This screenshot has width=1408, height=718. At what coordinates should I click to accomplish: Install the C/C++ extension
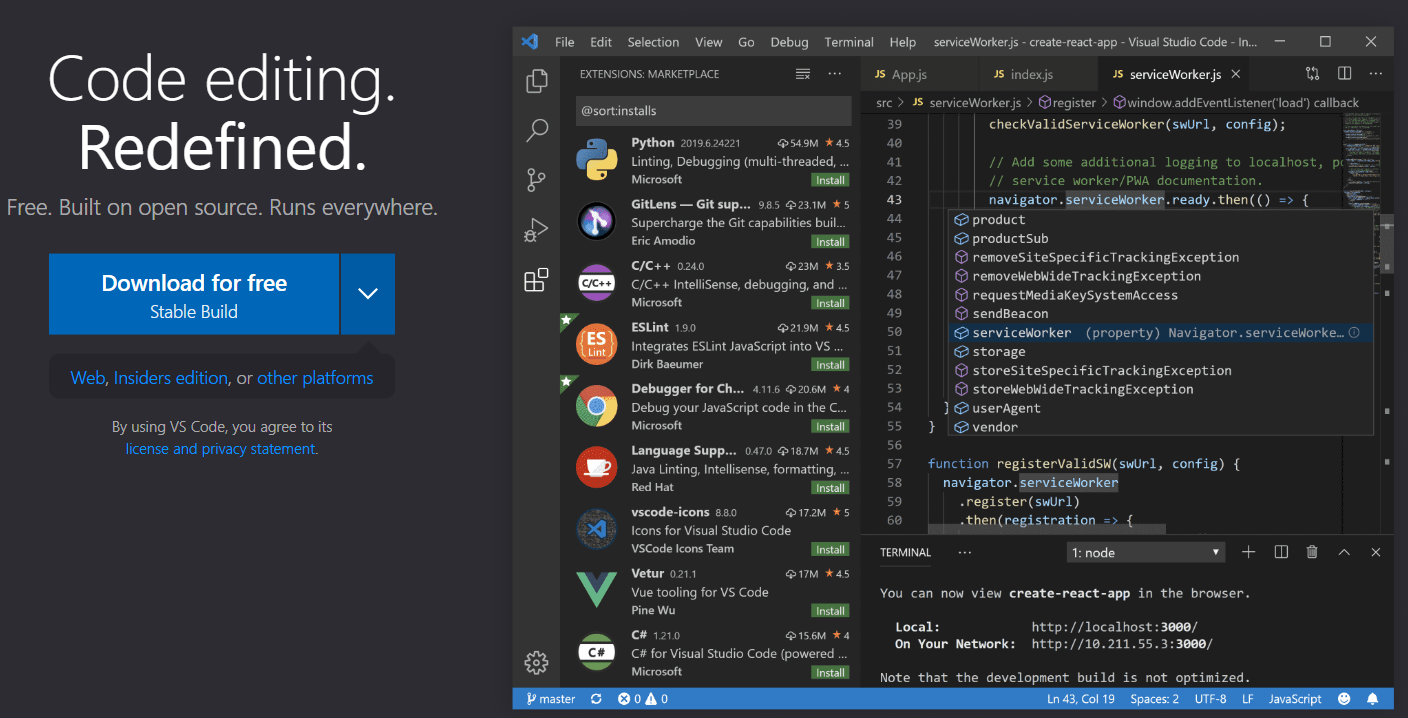click(x=830, y=303)
